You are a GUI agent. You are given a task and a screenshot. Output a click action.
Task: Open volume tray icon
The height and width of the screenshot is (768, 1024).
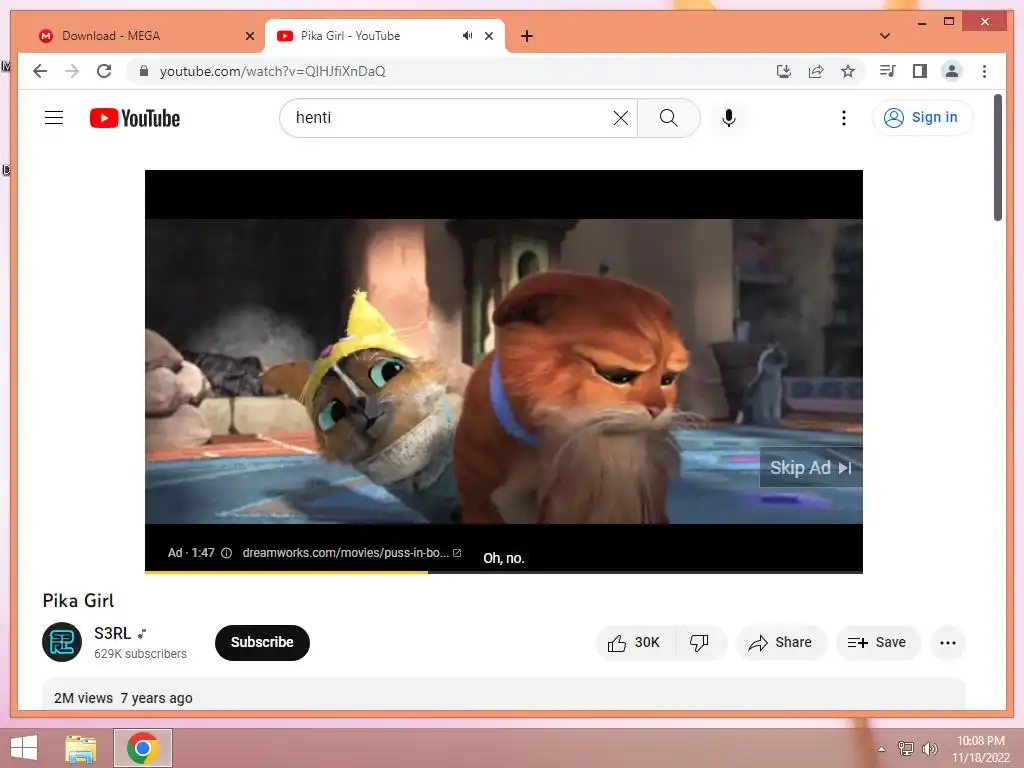(929, 748)
